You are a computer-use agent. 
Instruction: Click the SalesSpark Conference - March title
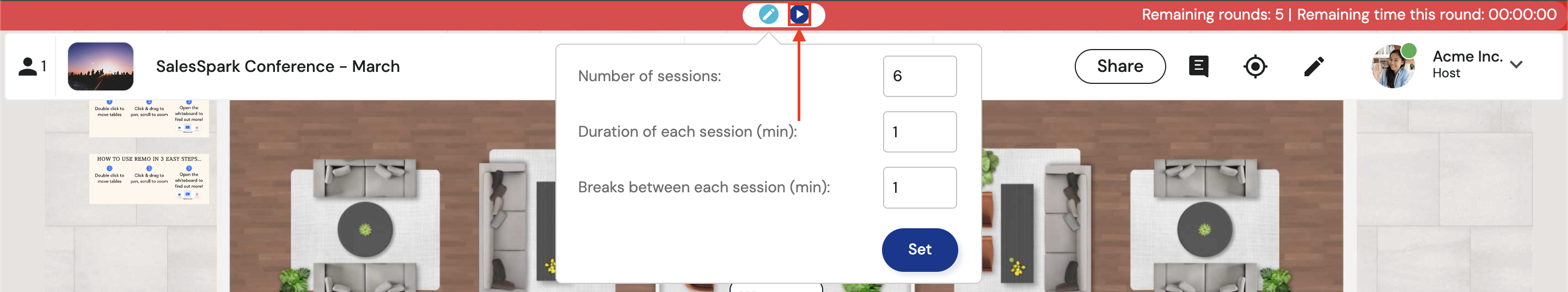(x=278, y=66)
